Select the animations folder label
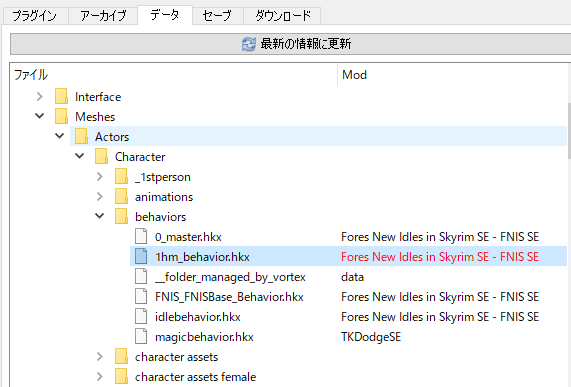571x387 pixels. pos(164,197)
